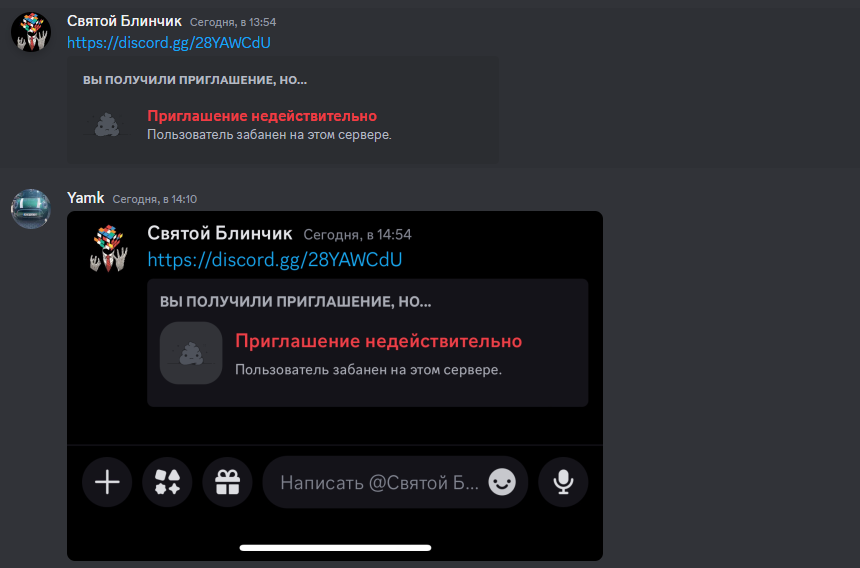
Task: Click the 14:10 timestamp next to Yamk
Action: click(155, 199)
